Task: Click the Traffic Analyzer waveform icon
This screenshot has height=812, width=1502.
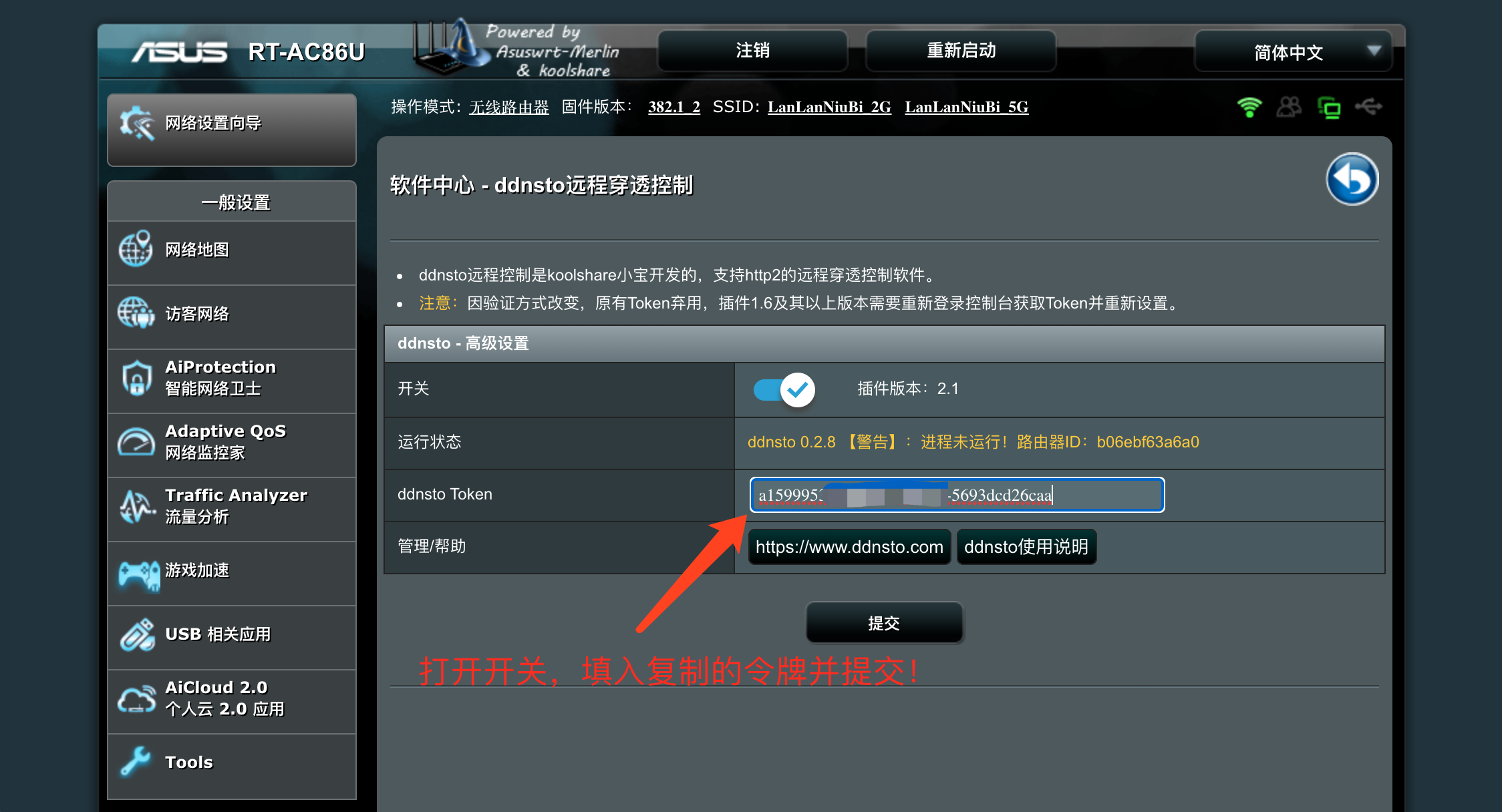Action: coord(137,505)
